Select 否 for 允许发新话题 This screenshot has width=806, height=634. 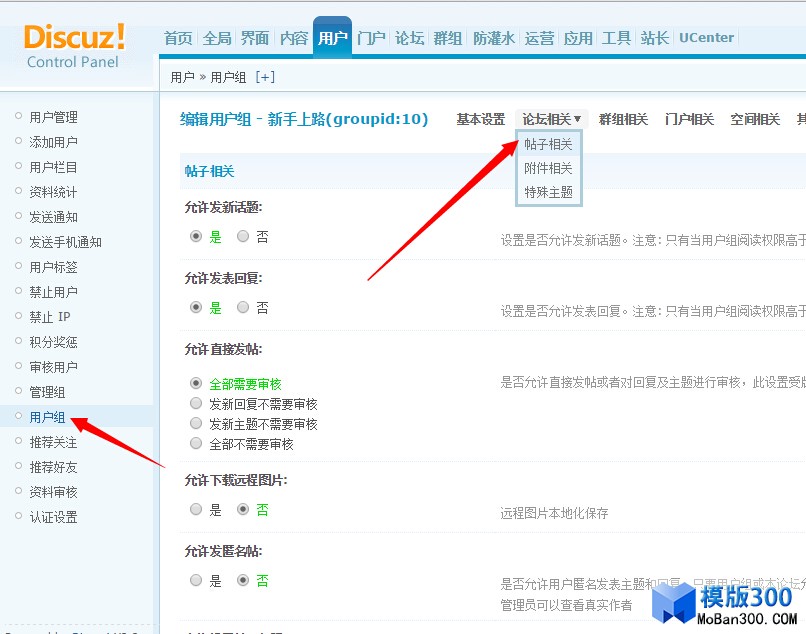tap(243, 237)
